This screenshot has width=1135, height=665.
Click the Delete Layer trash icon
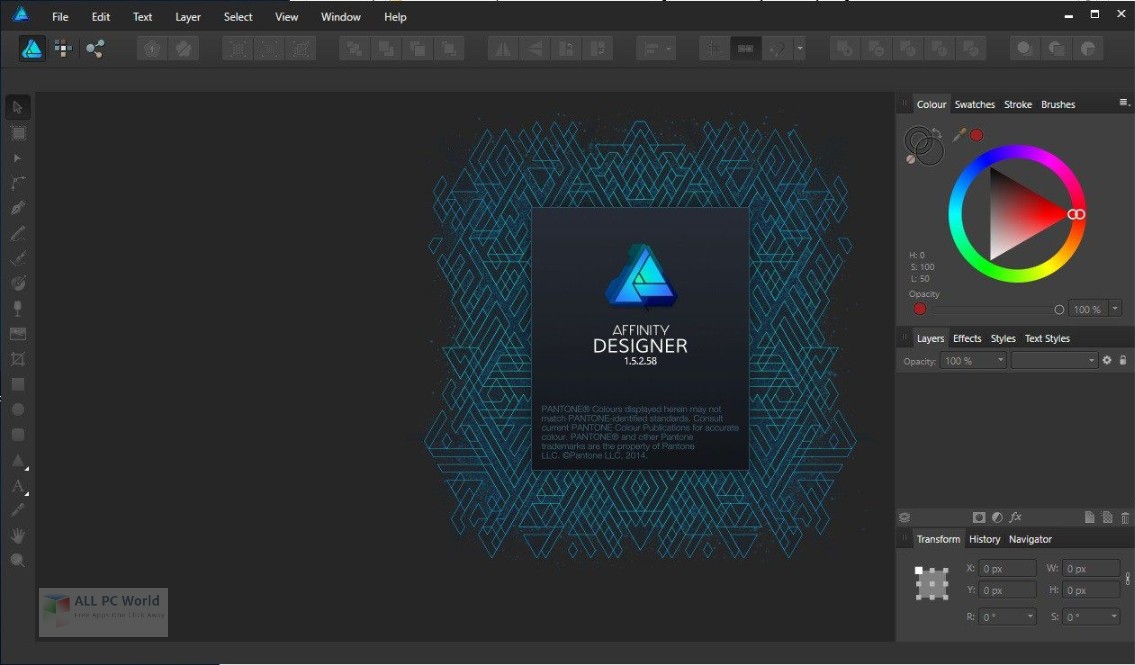tap(1125, 517)
